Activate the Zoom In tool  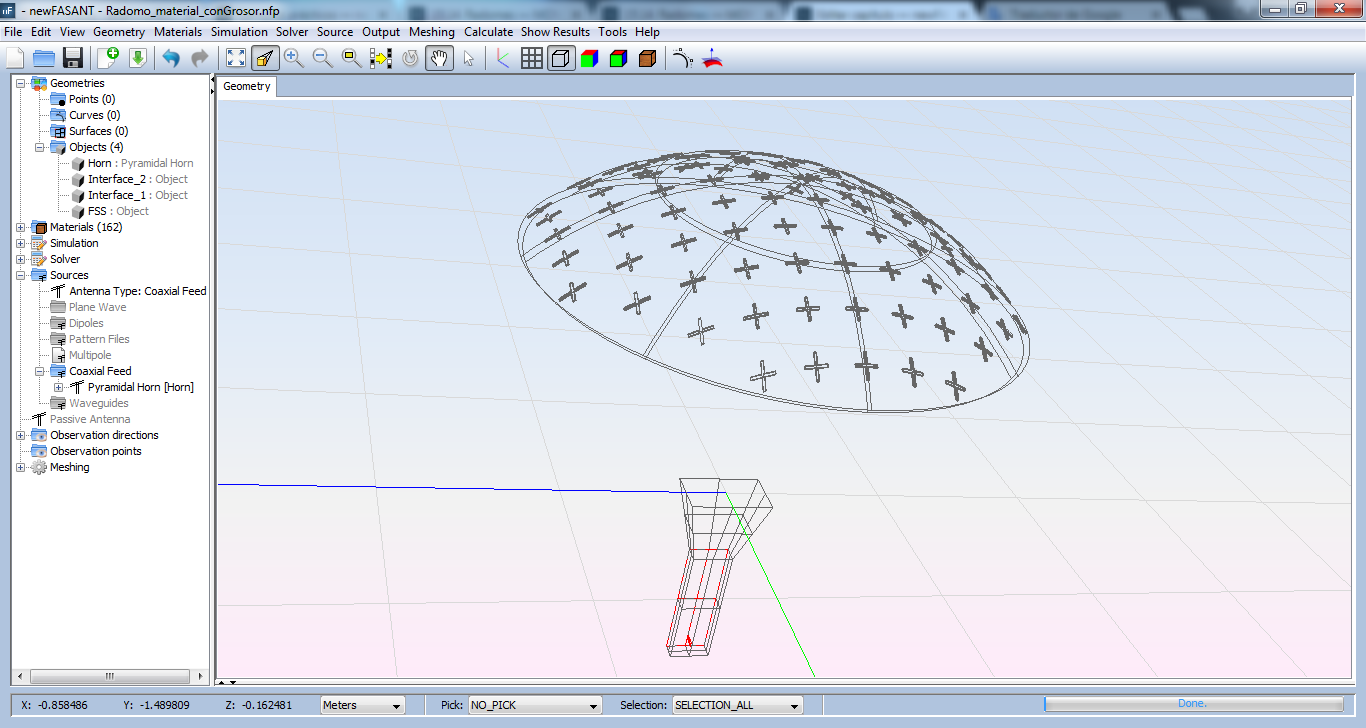[294, 58]
